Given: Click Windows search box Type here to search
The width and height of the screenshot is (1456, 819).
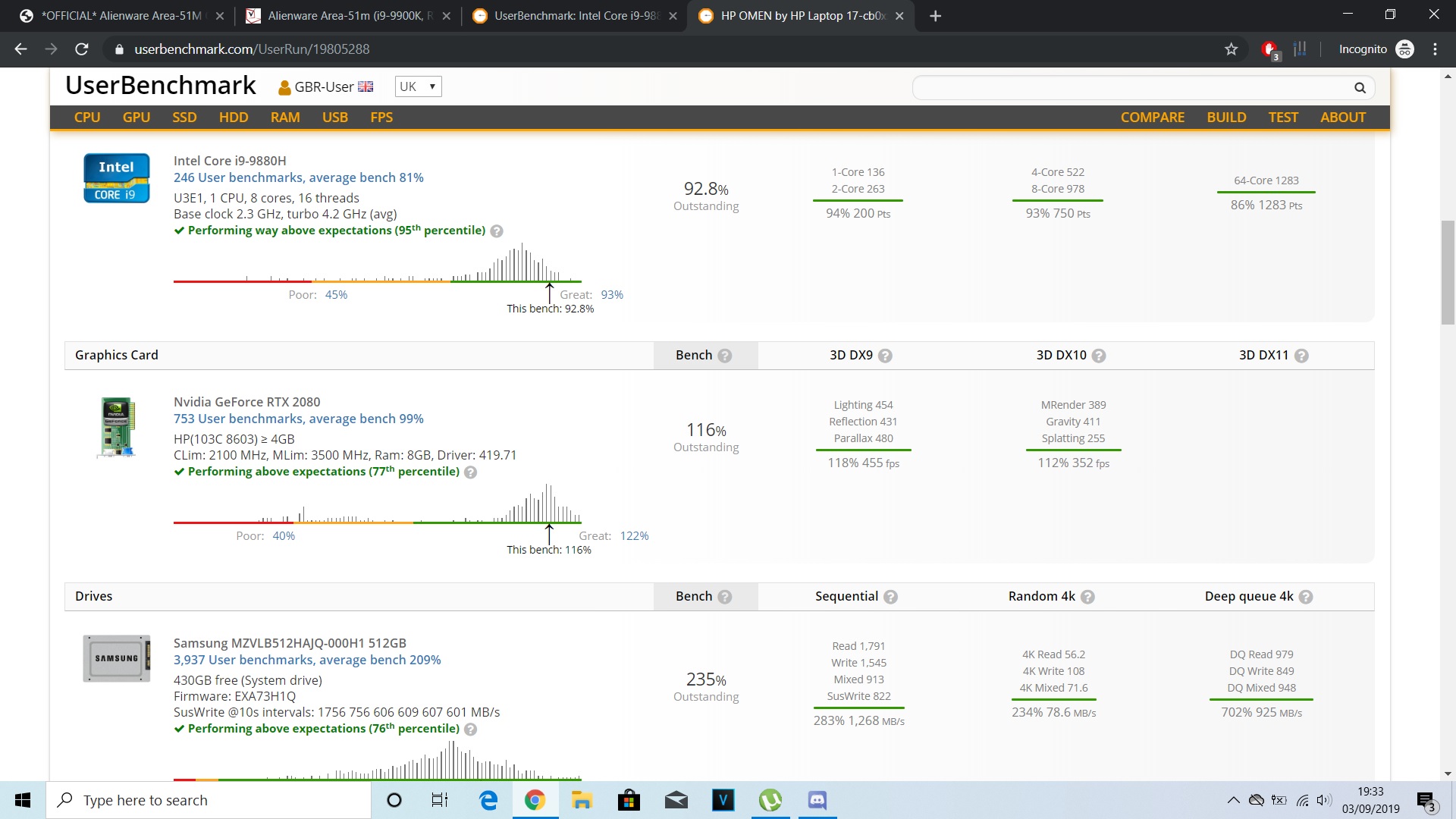Looking at the screenshot, I should coord(209,800).
